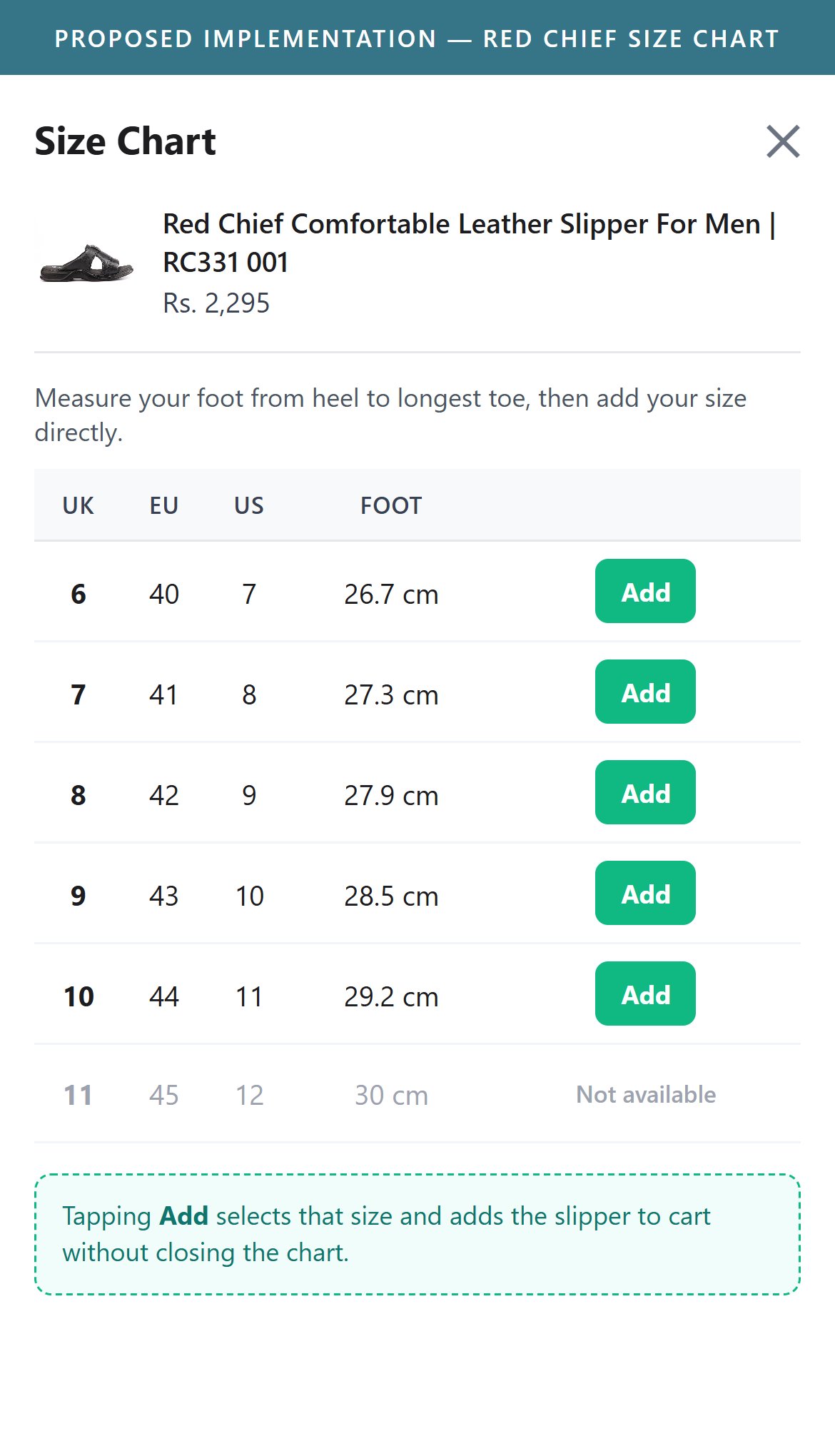
Task: Add UK size 6 to cart
Action: pos(645,591)
